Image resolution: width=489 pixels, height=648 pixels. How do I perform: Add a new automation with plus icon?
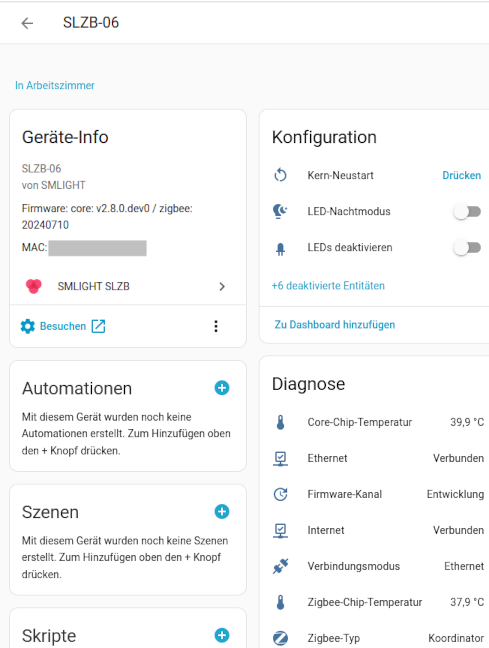pyautogui.click(x=222, y=388)
